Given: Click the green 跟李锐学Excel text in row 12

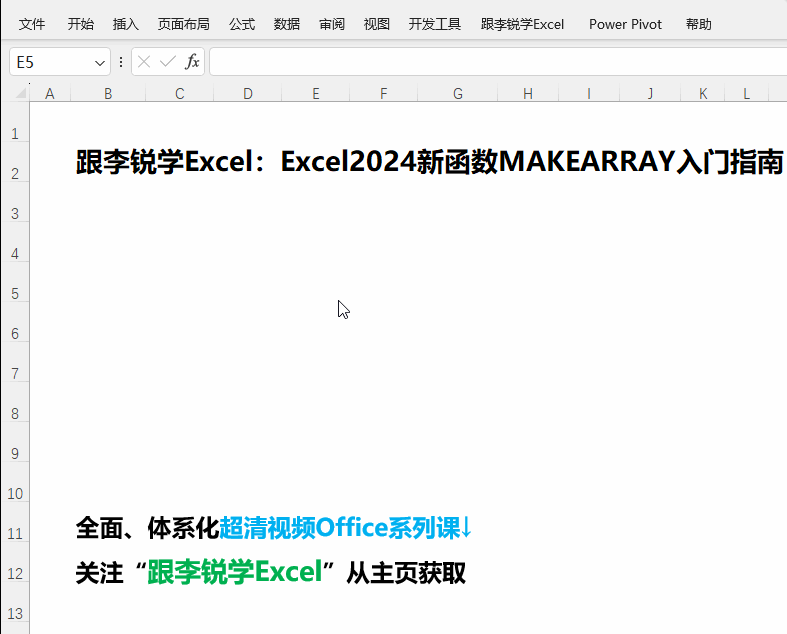Looking at the screenshot, I should 235,572.
